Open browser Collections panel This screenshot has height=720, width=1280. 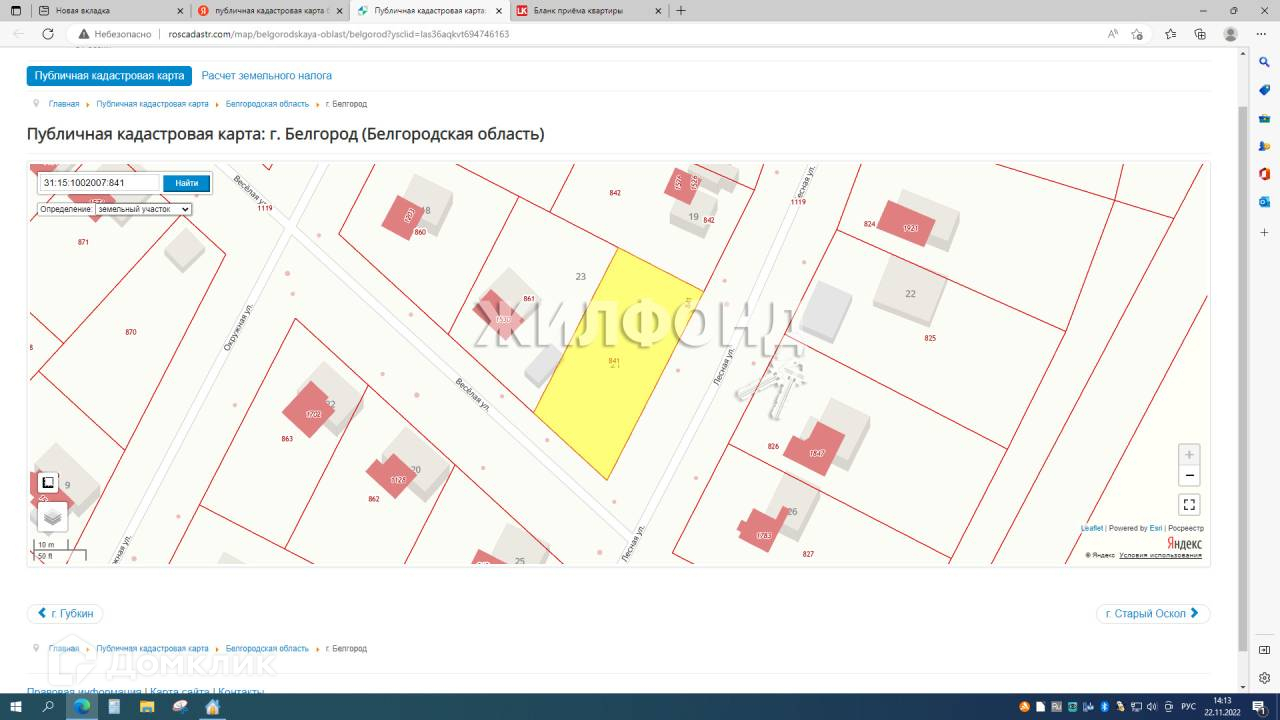click(x=1200, y=34)
